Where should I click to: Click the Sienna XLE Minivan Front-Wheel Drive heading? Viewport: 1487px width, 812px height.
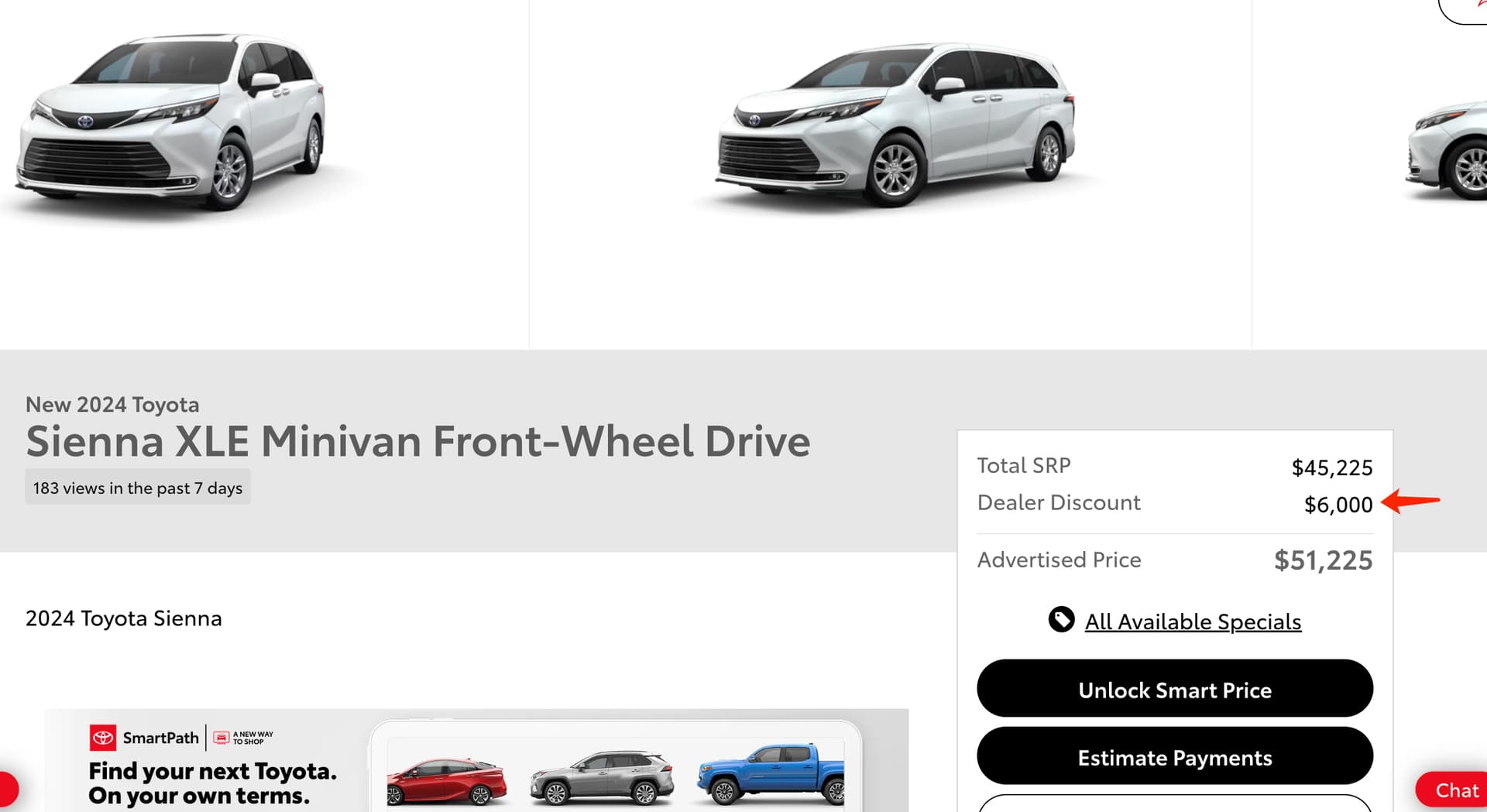[417, 441]
